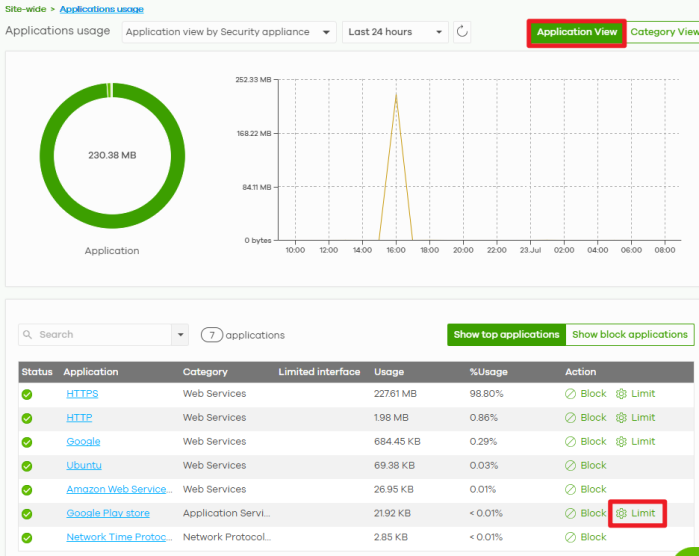699x556 pixels.
Task: Follow the Applications usage breadcrumb link
Action: [x=102, y=9]
